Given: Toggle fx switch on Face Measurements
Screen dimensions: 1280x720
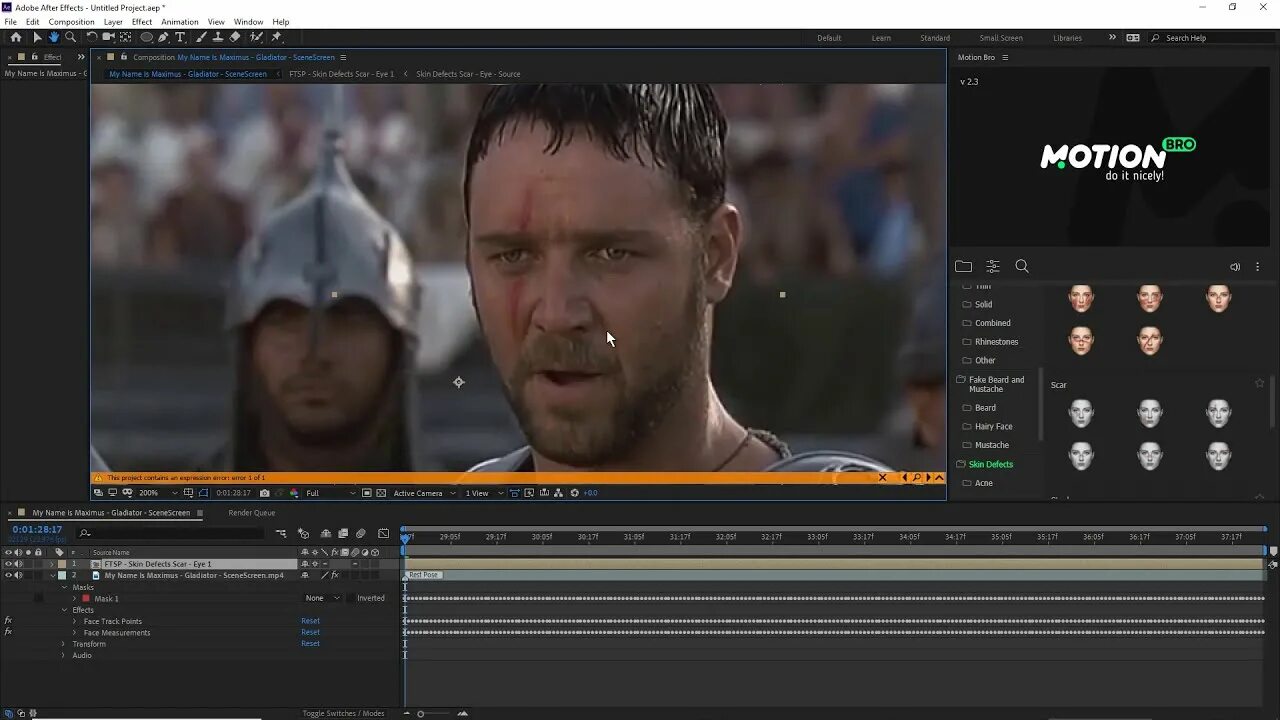Looking at the screenshot, I should 8,632.
